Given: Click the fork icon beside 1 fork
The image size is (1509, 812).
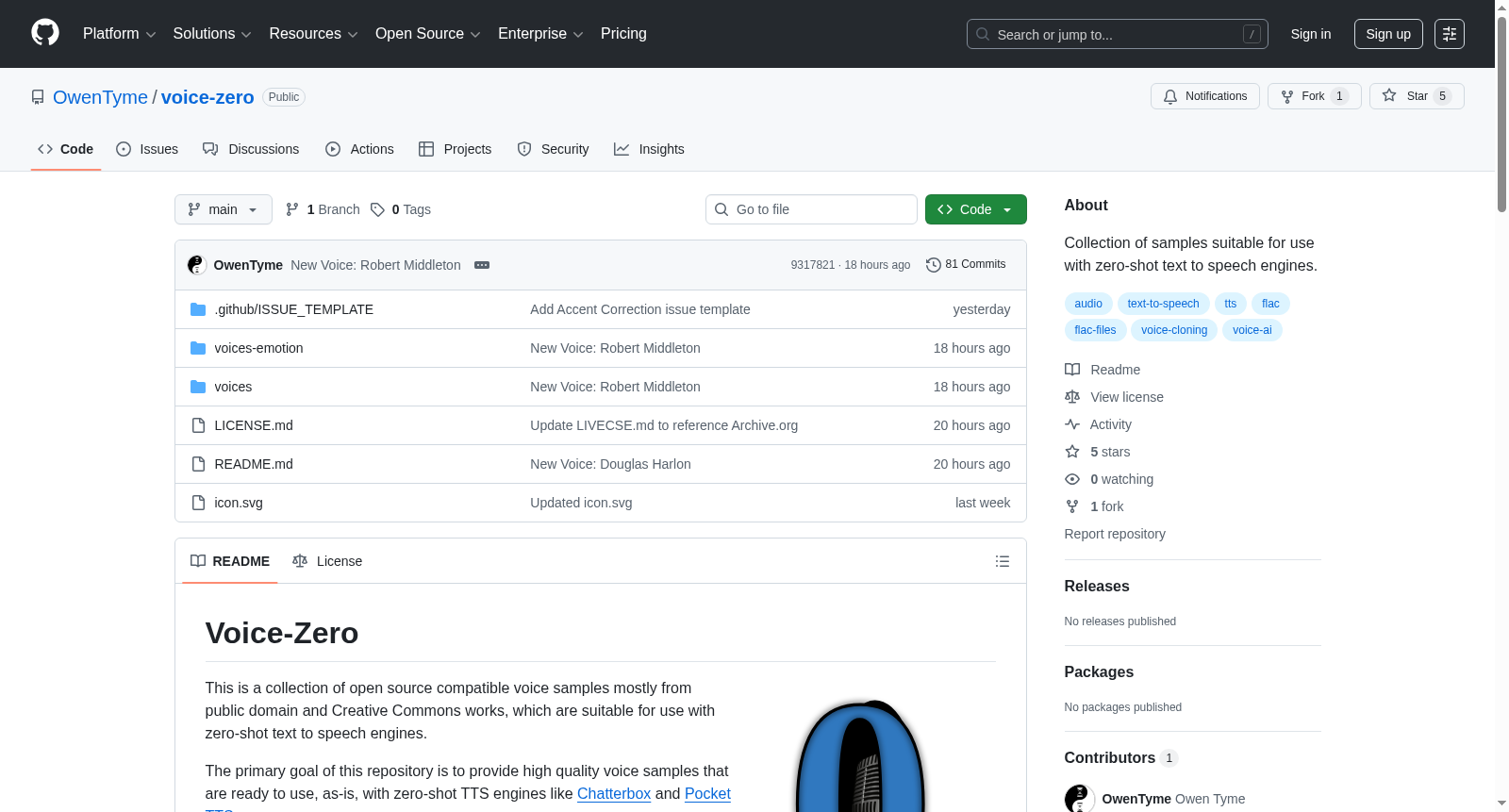Looking at the screenshot, I should click(1072, 506).
